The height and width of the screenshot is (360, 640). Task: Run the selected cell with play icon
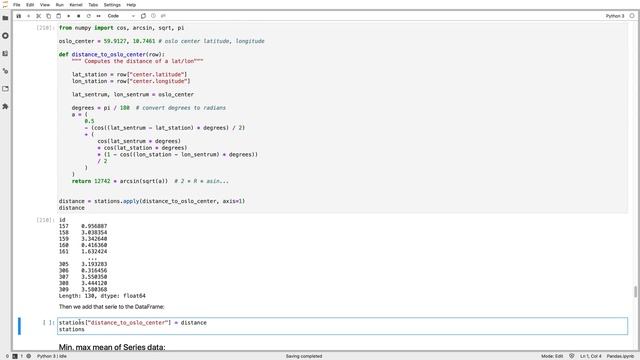pyautogui.click(x=69, y=16)
